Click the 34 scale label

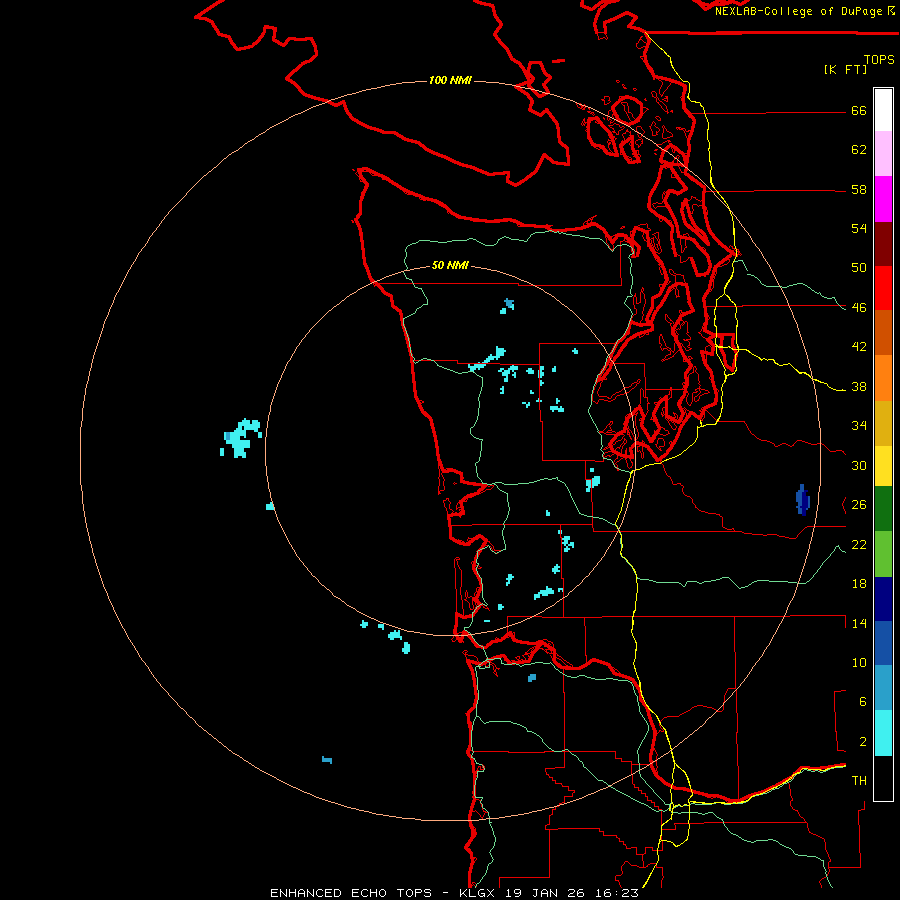[x=859, y=426]
